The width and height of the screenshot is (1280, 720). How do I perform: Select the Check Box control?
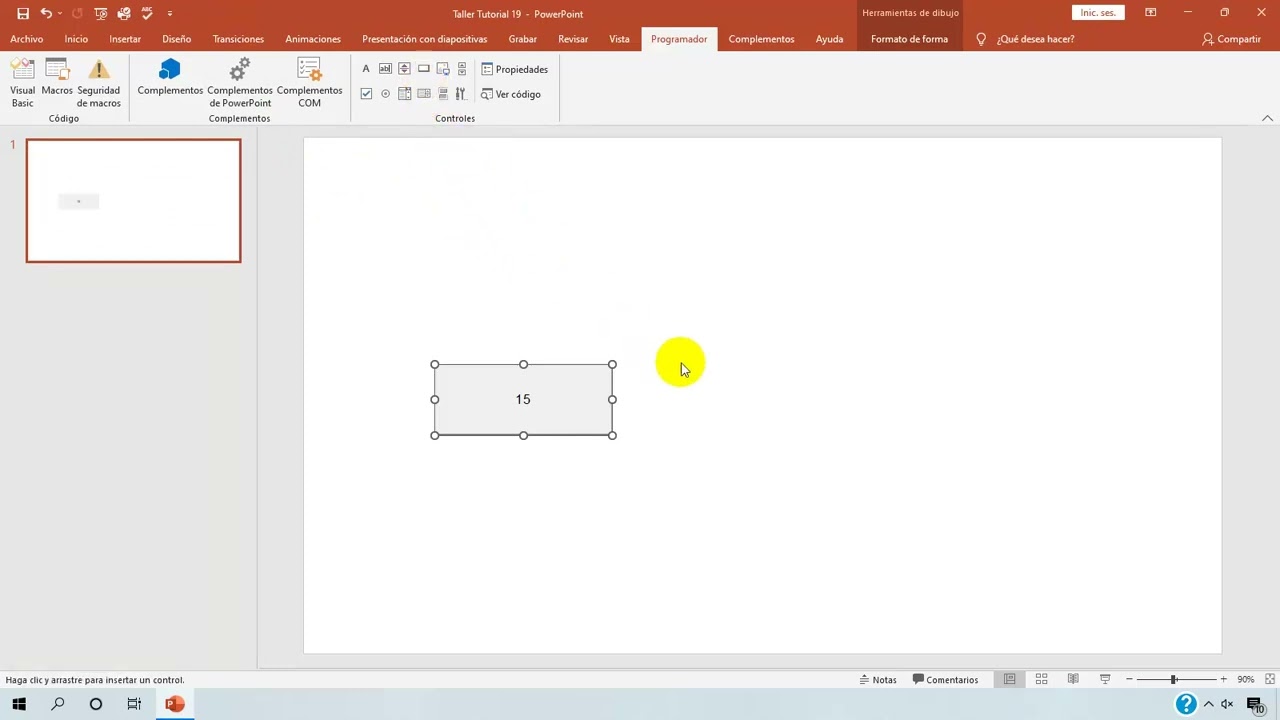click(366, 94)
